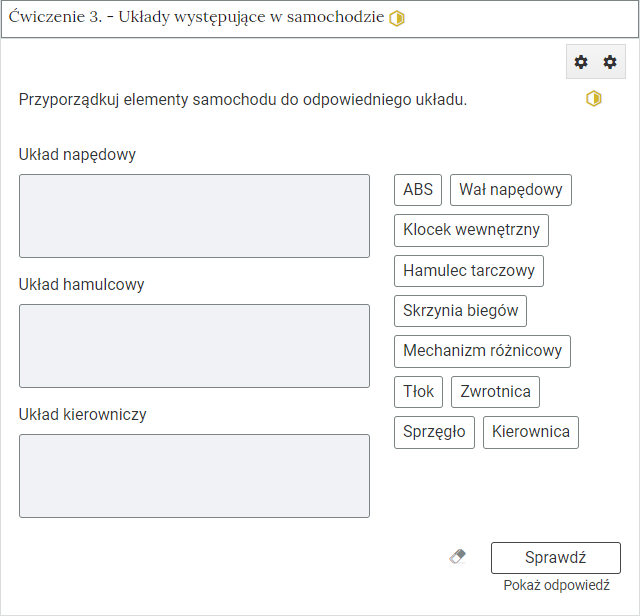
Task: Click the yellow hexagon icon beside instruction text
Action: pyautogui.click(x=594, y=99)
